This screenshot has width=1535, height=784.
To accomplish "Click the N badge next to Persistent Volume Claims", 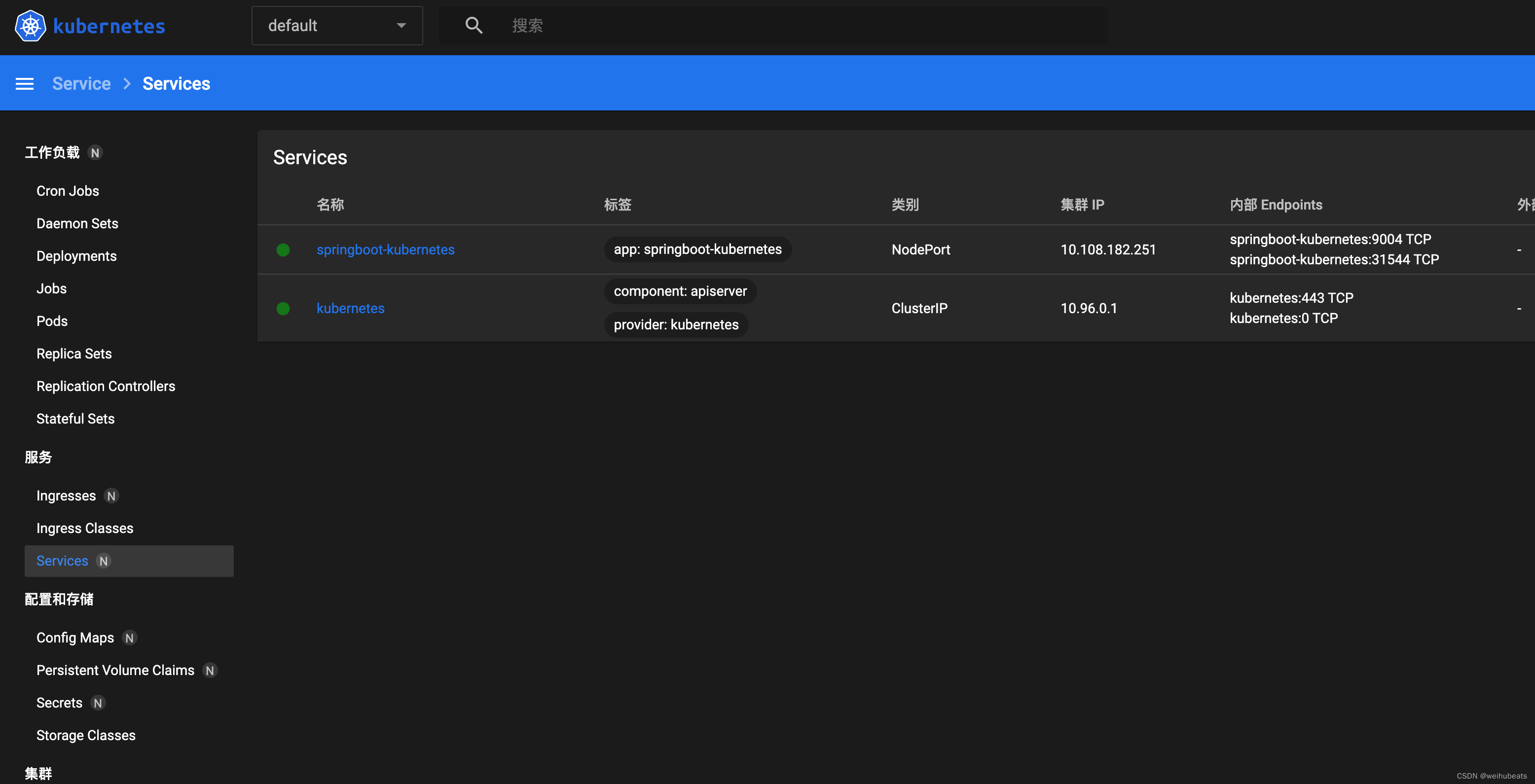I will pos(210,670).
